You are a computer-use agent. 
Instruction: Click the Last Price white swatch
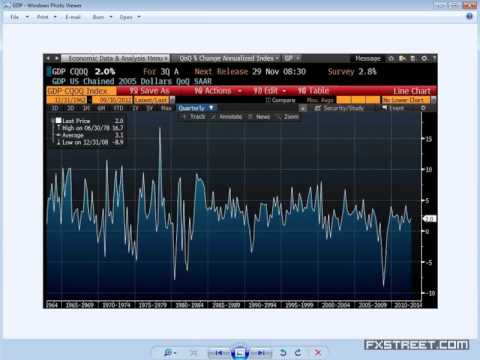pos(59,120)
